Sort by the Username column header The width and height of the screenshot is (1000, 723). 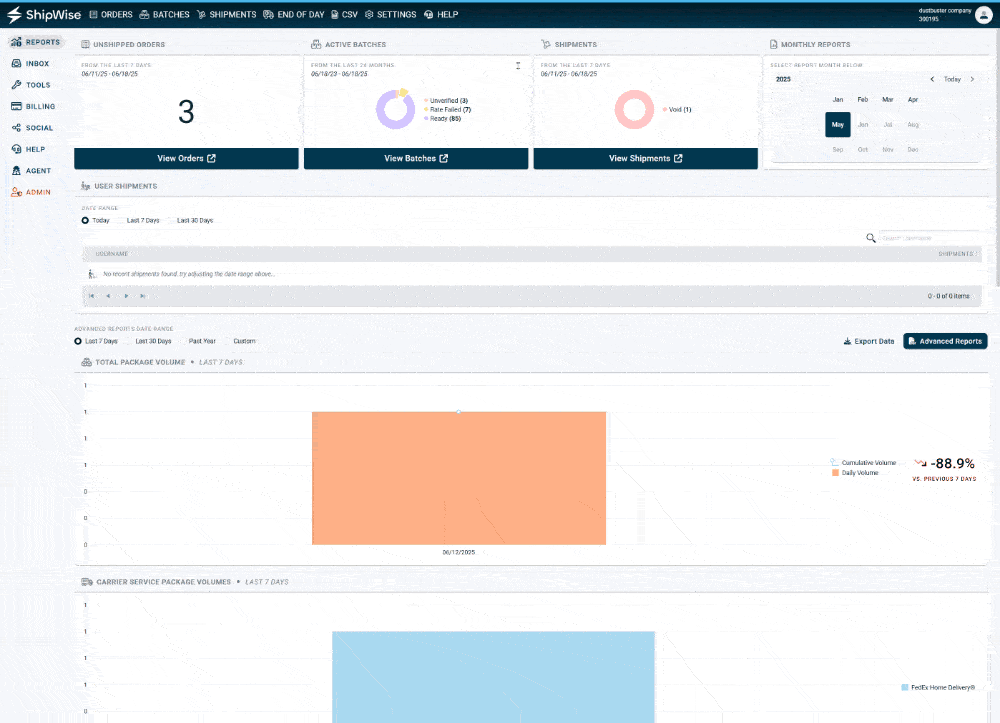[x=112, y=254]
